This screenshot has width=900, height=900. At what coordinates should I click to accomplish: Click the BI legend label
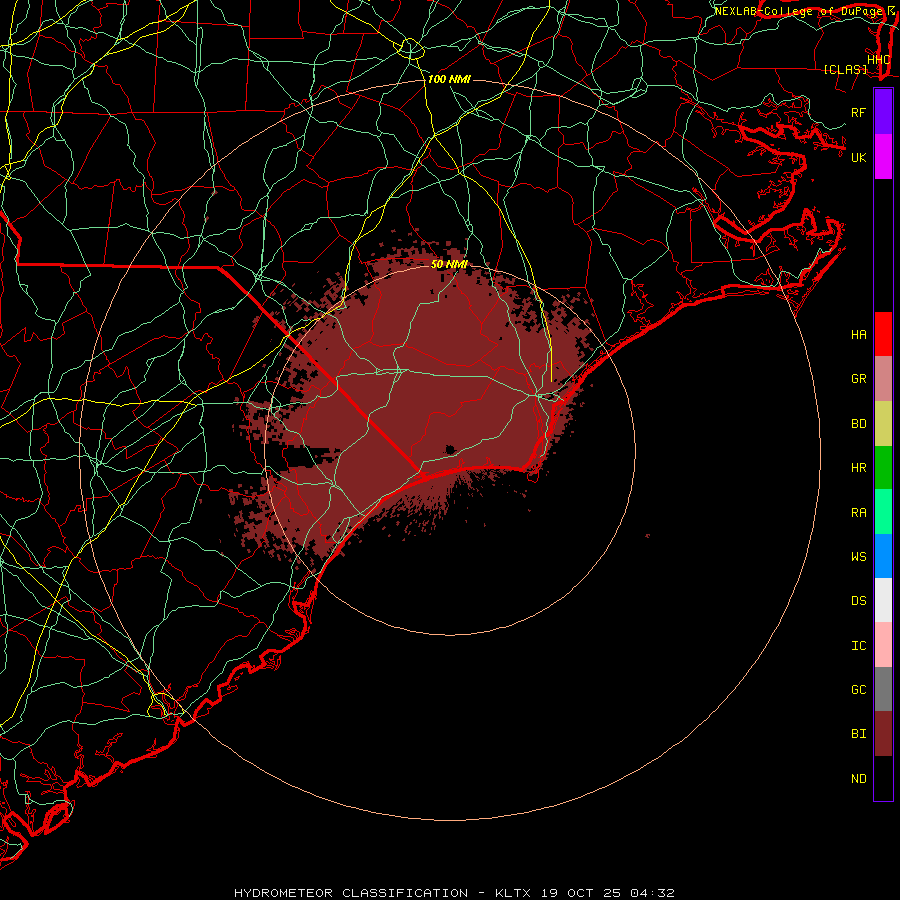[x=858, y=734]
